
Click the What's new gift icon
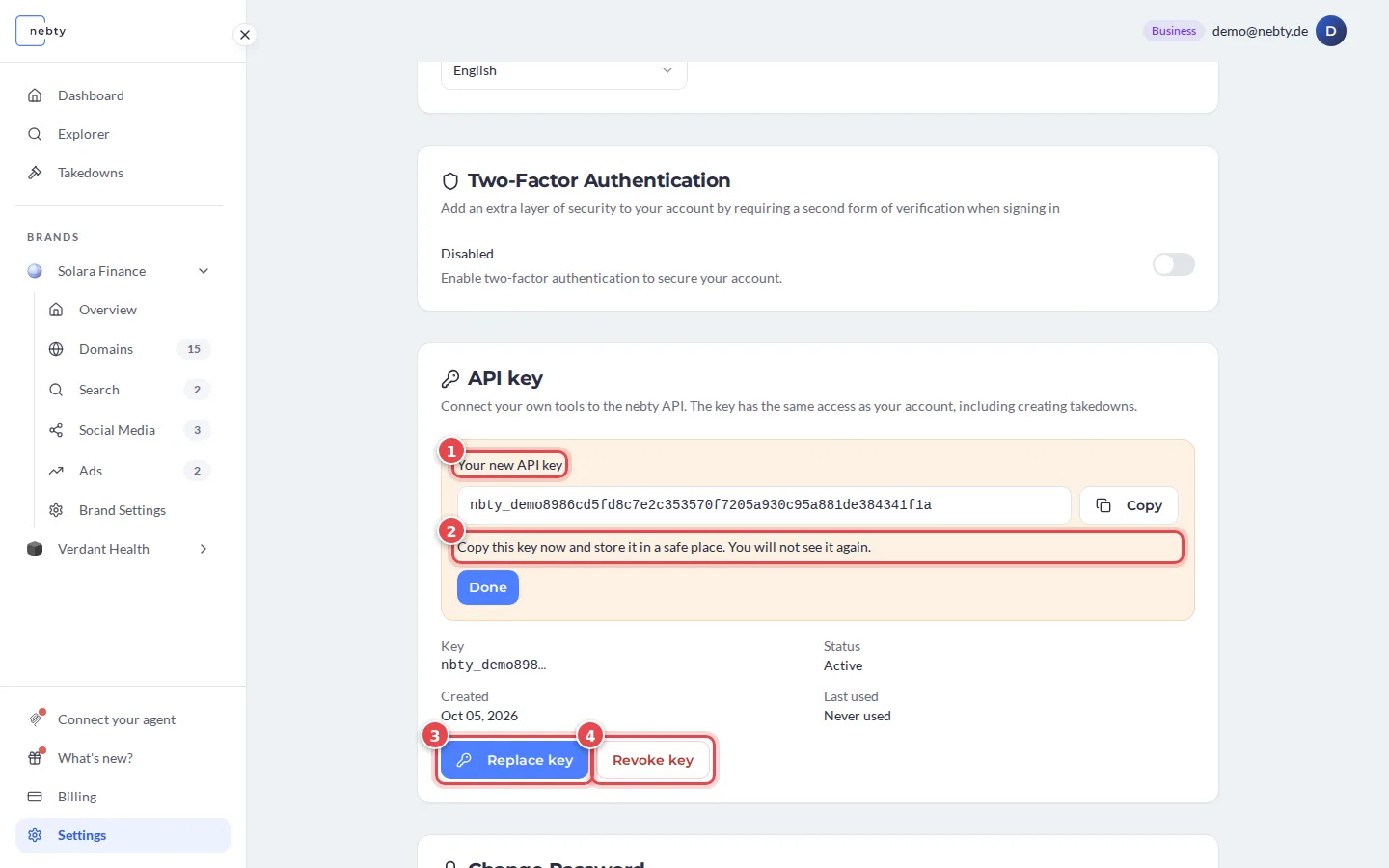(x=36, y=758)
